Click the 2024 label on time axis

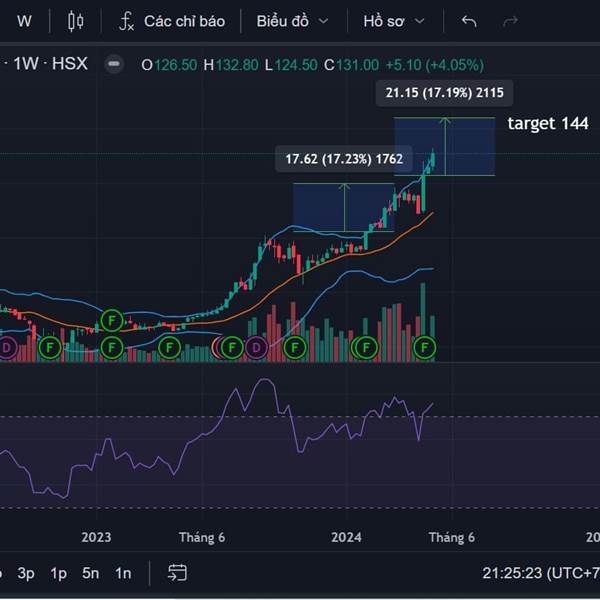[x=346, y=537]
